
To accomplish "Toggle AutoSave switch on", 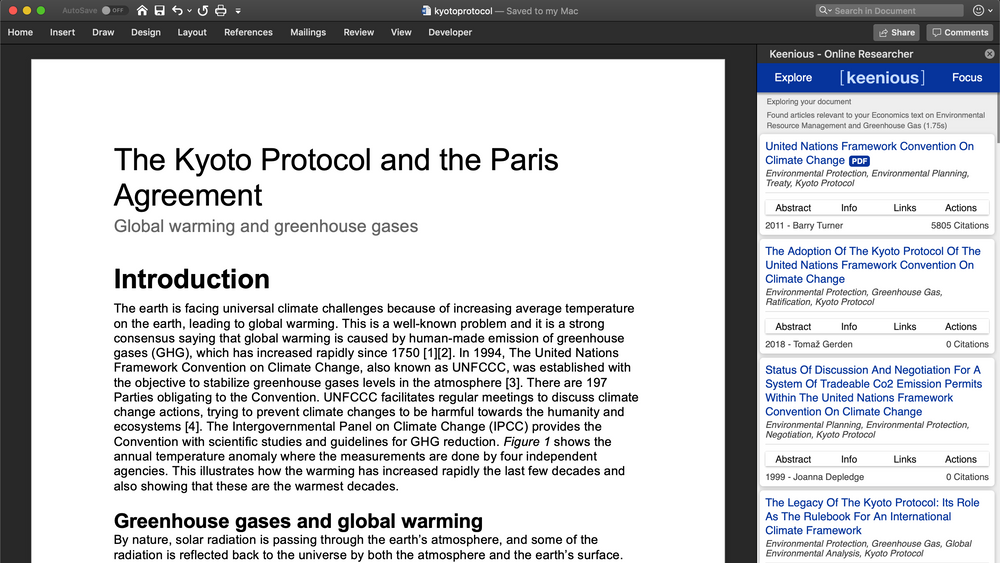I will [114, 10].
